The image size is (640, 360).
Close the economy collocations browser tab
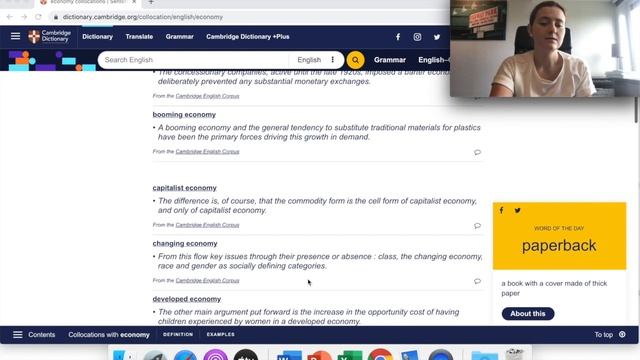pyautogui.click(x=134, y=2)
